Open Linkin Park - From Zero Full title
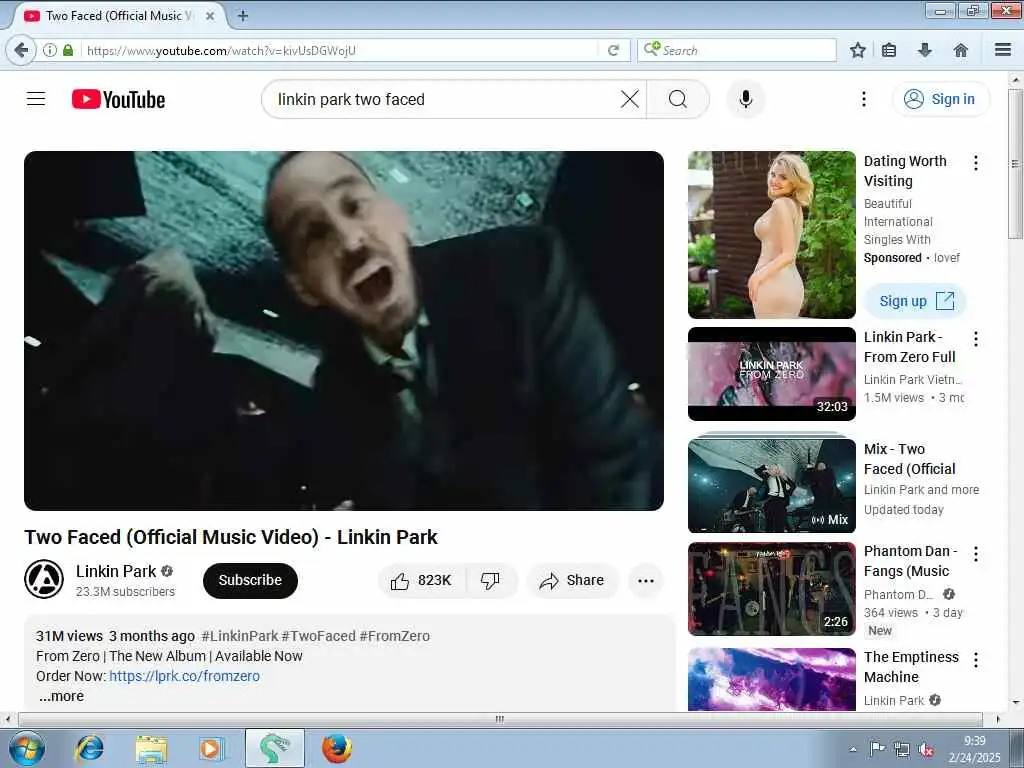 point(910,347)
